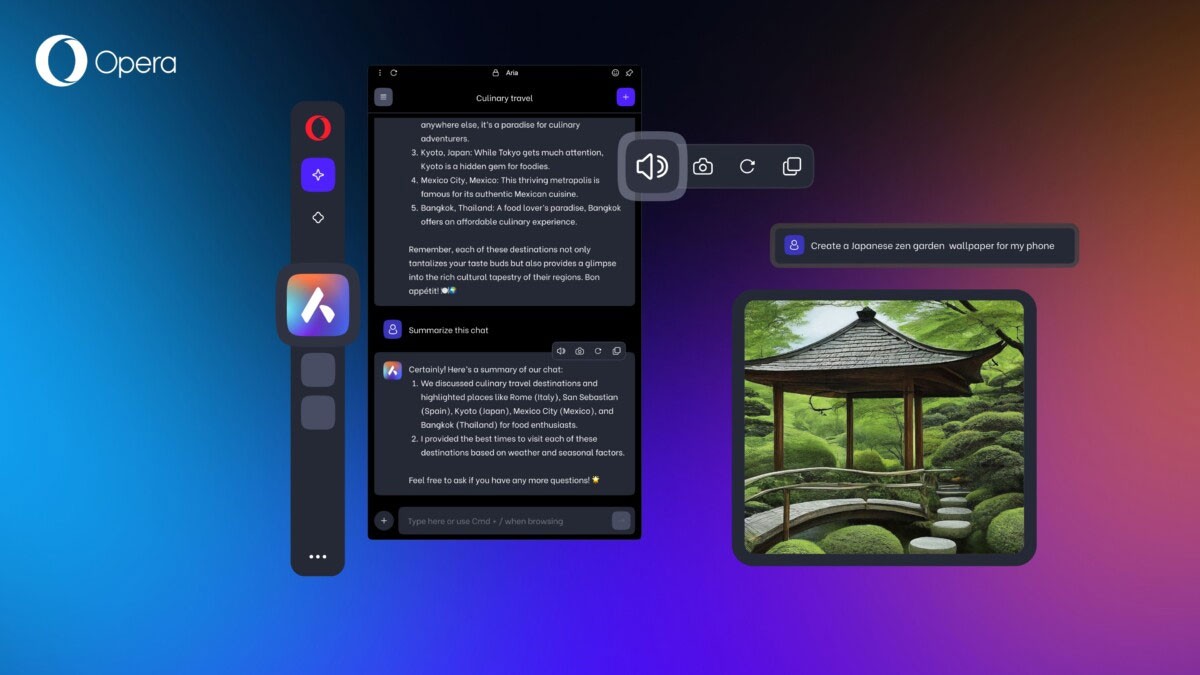Pin the Aria panel
This screenshot has width=1200, height=675.
pos(629,73)
